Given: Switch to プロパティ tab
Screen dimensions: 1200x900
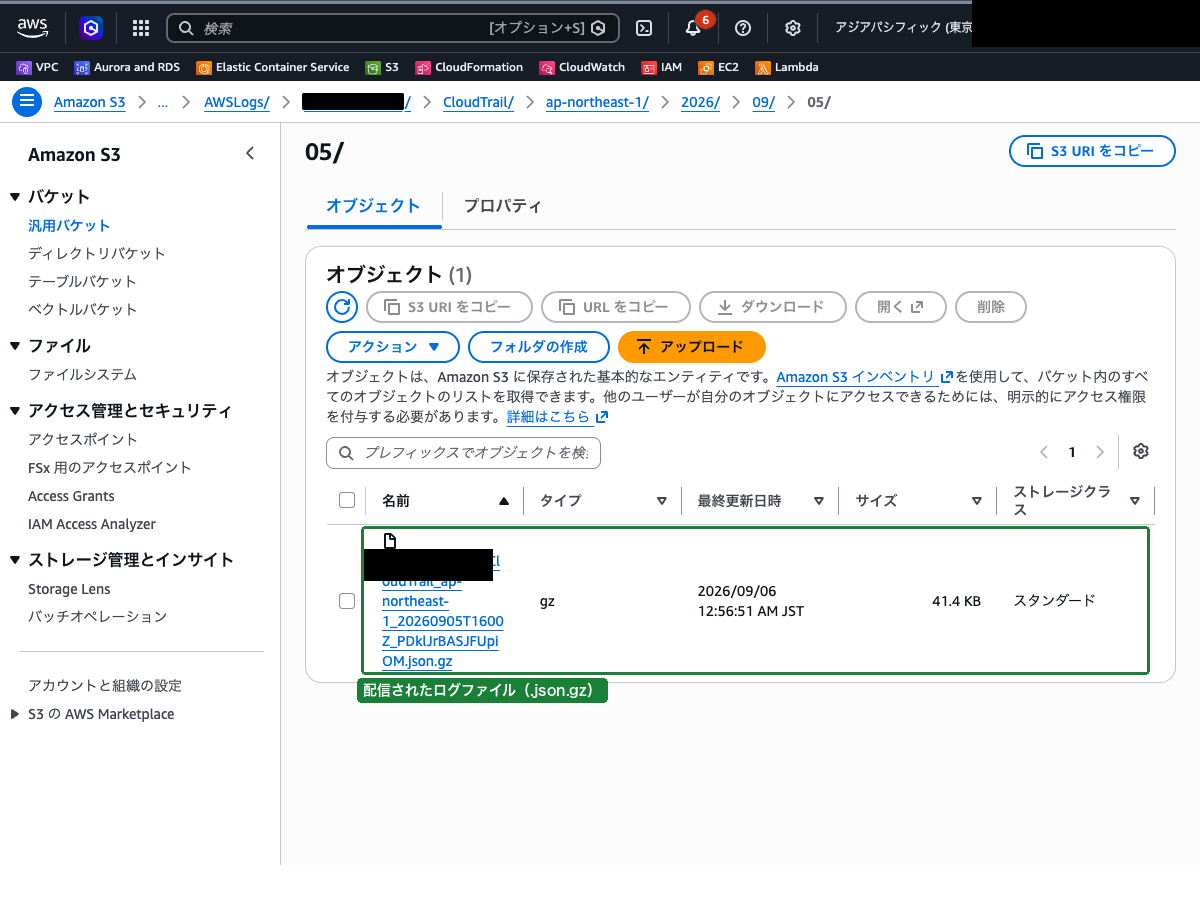Looking at the screenshot, I should pos(502,206).
